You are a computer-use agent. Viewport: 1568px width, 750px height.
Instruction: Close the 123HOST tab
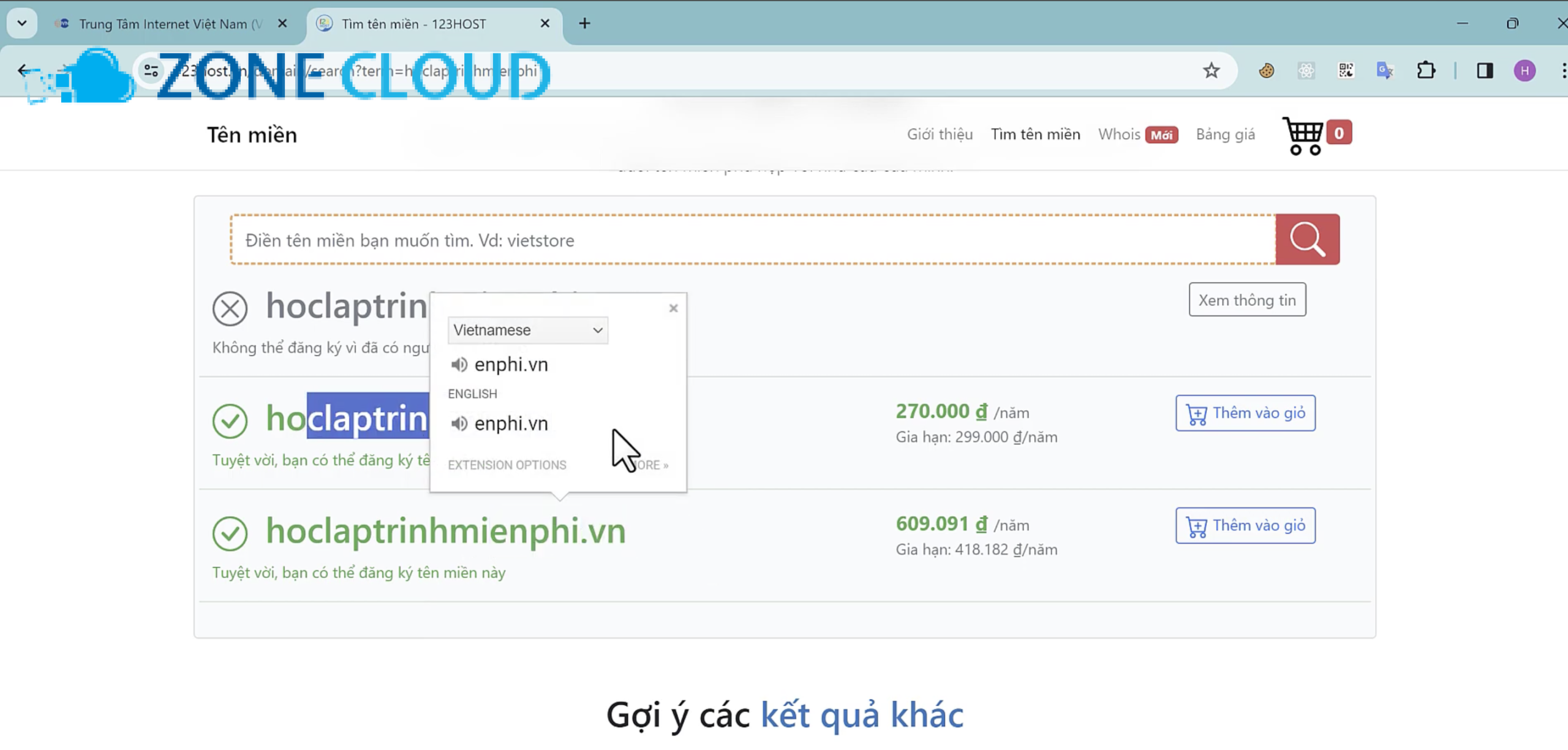click(x=545, y=23)
